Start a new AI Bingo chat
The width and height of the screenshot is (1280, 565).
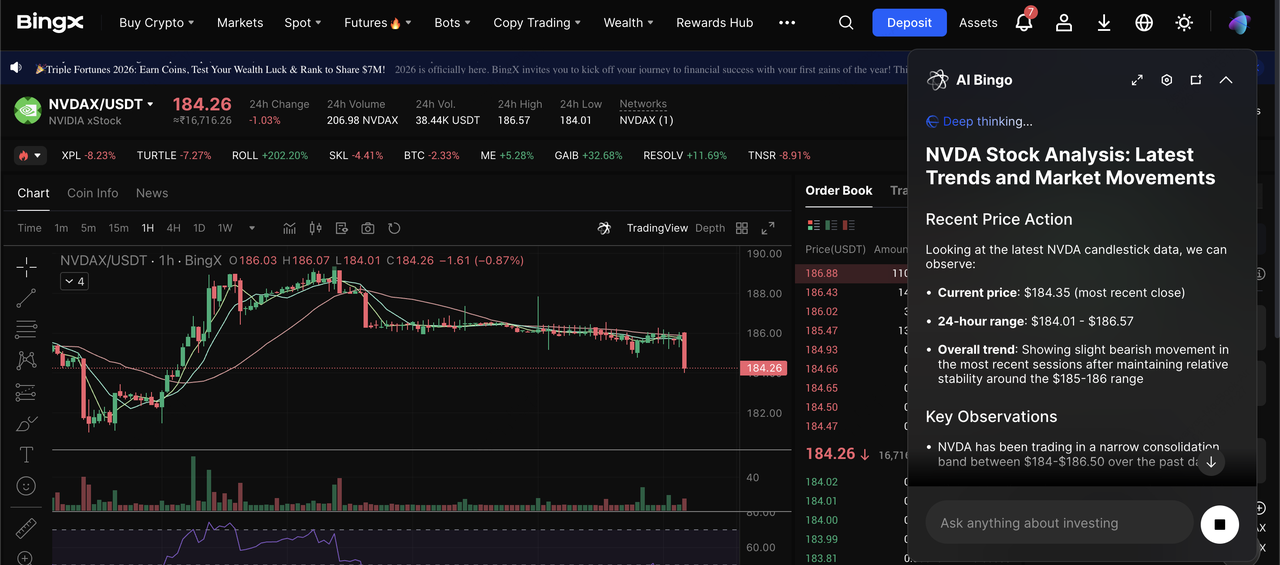point(1196,80)
